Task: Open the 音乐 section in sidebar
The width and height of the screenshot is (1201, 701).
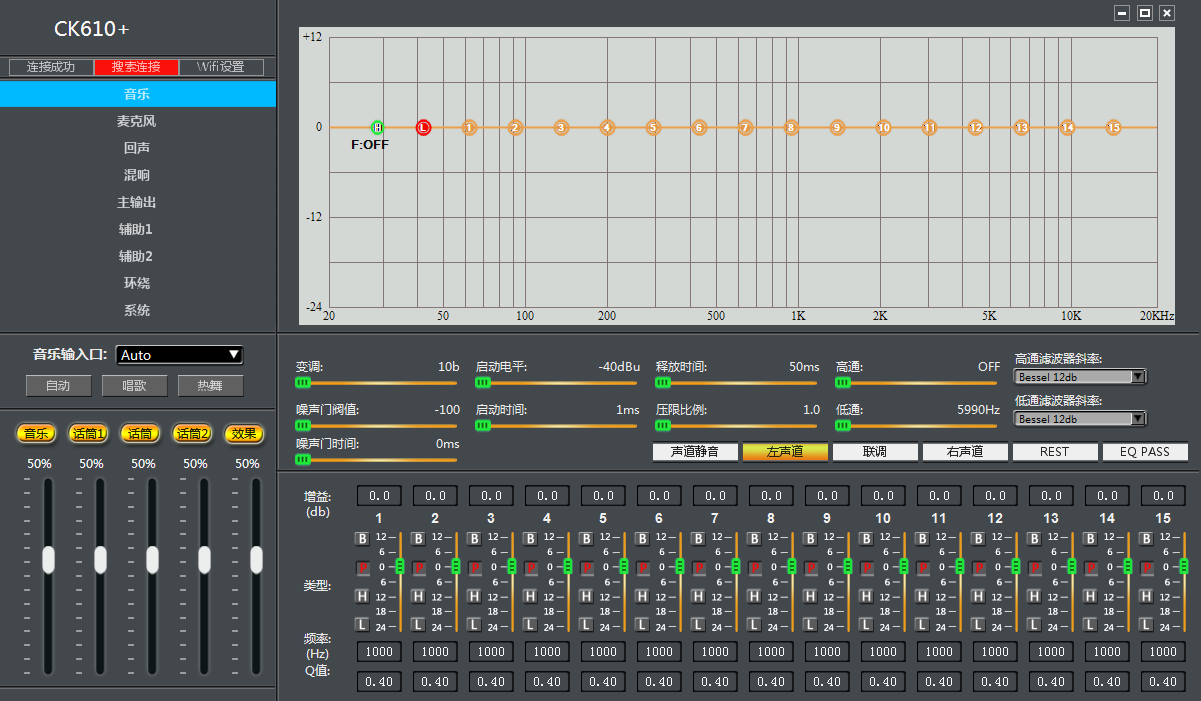Action: coord(137,94)
